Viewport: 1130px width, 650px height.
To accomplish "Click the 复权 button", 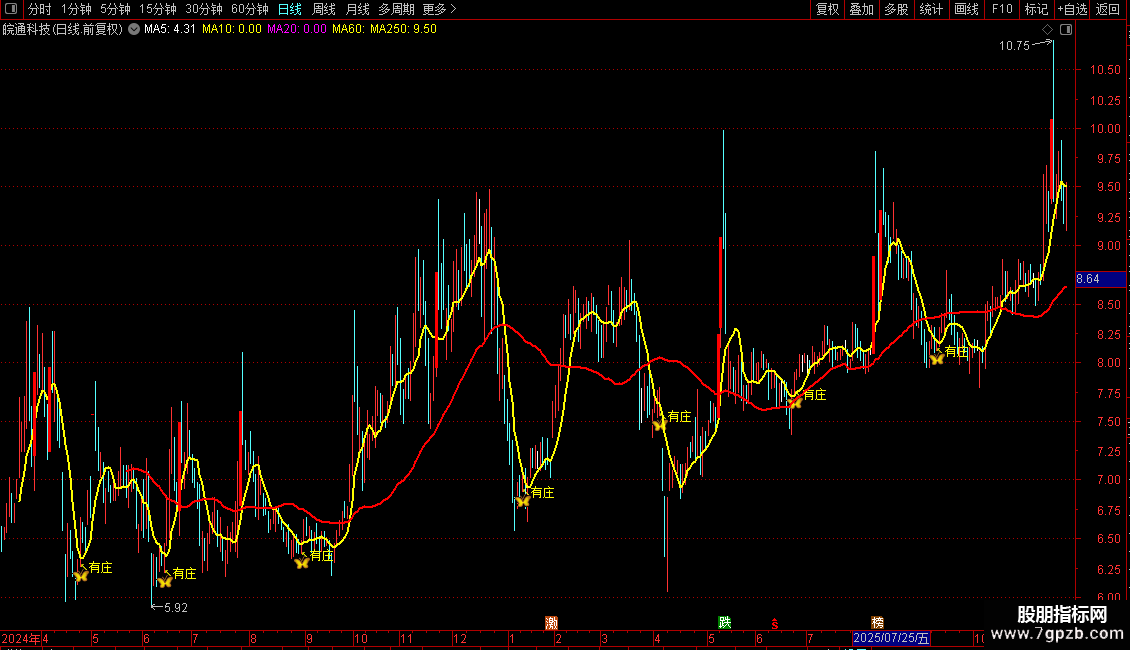I will tap(827, 9).
